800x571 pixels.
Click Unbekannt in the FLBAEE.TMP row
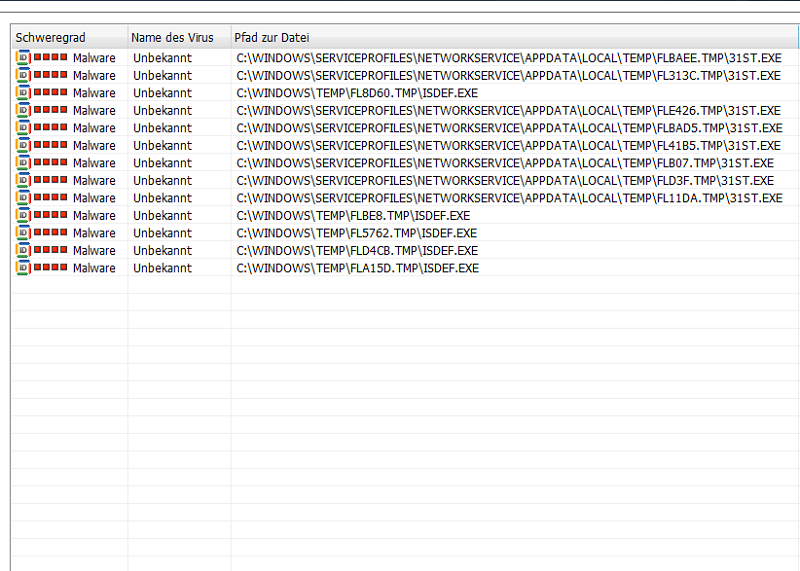coord(162,58)
